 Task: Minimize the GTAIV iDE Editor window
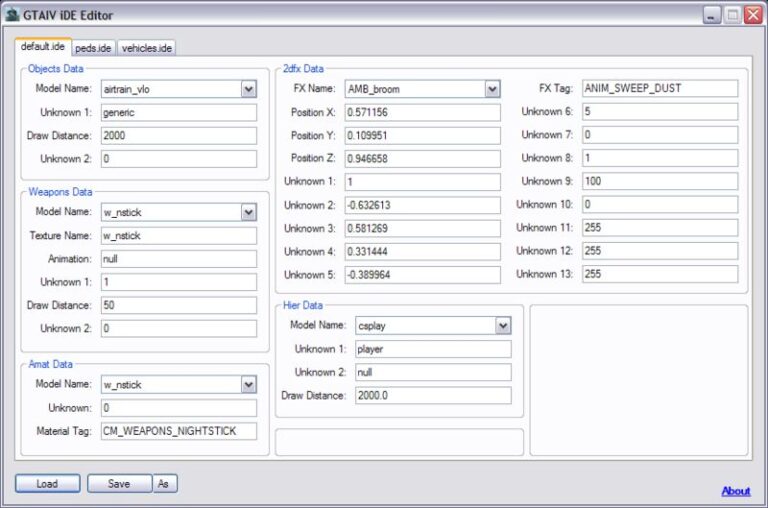[x=711, y=16]
